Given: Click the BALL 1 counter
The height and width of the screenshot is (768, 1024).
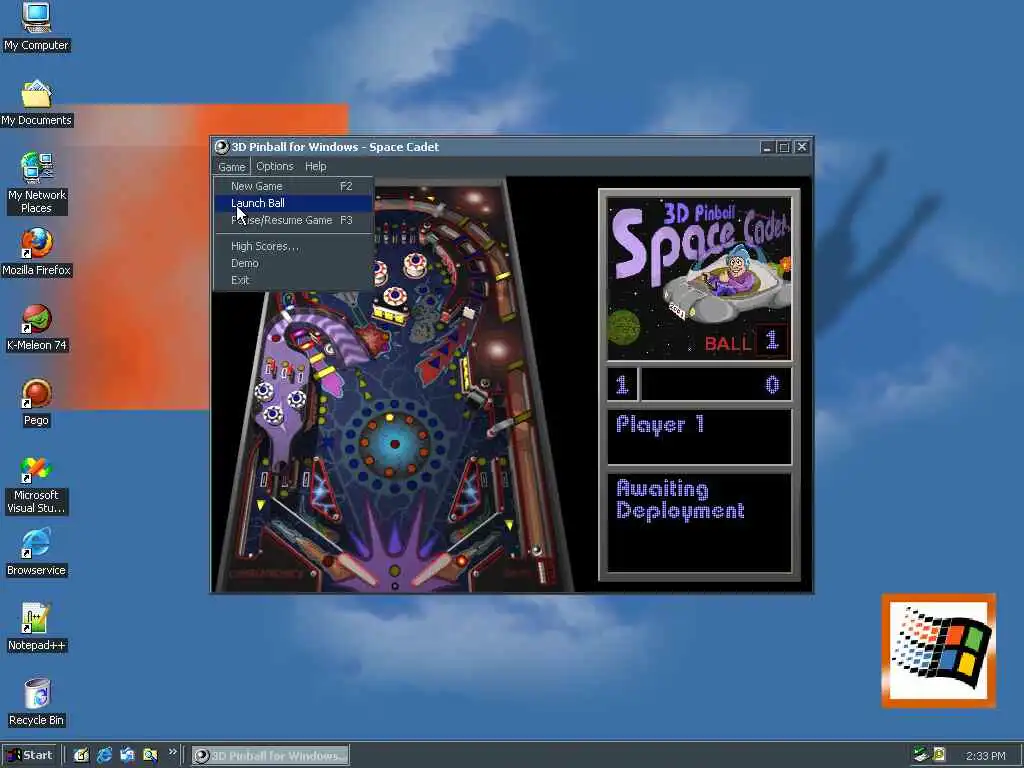Looking at the screenshot, I should [746, 342].
